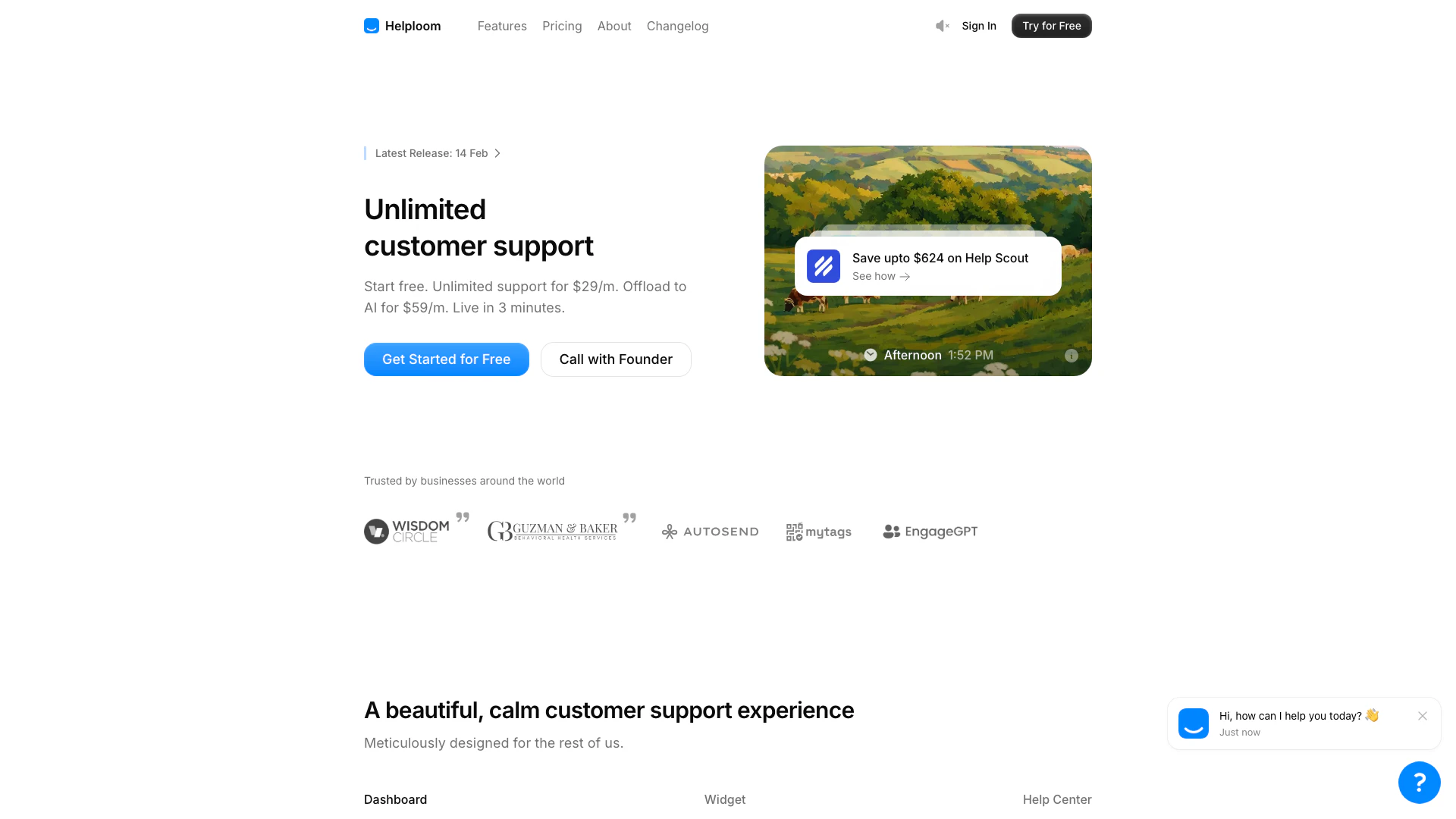Open the Pricing menu item
This screenshot has width=1456, height=819.
[x=562, y=26]
